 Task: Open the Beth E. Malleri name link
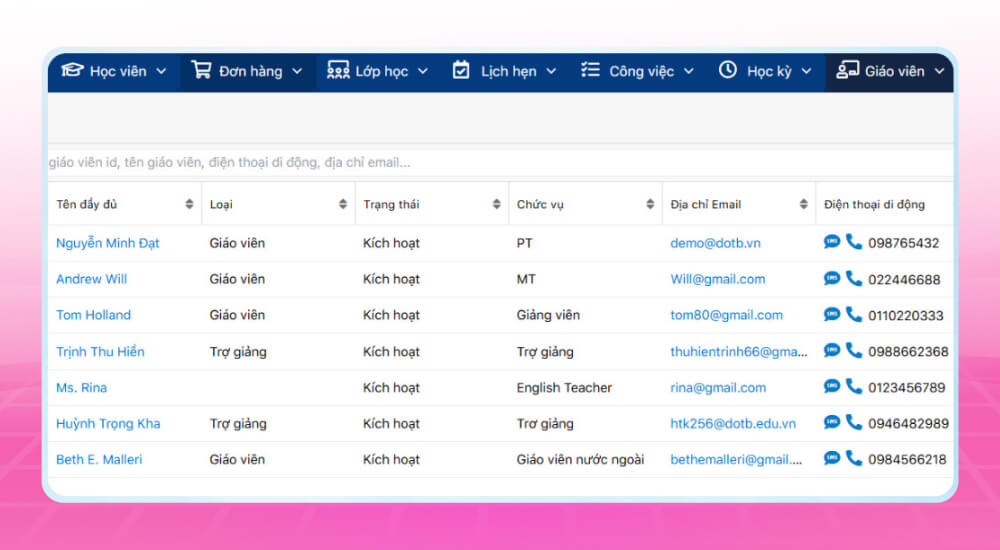99,459
